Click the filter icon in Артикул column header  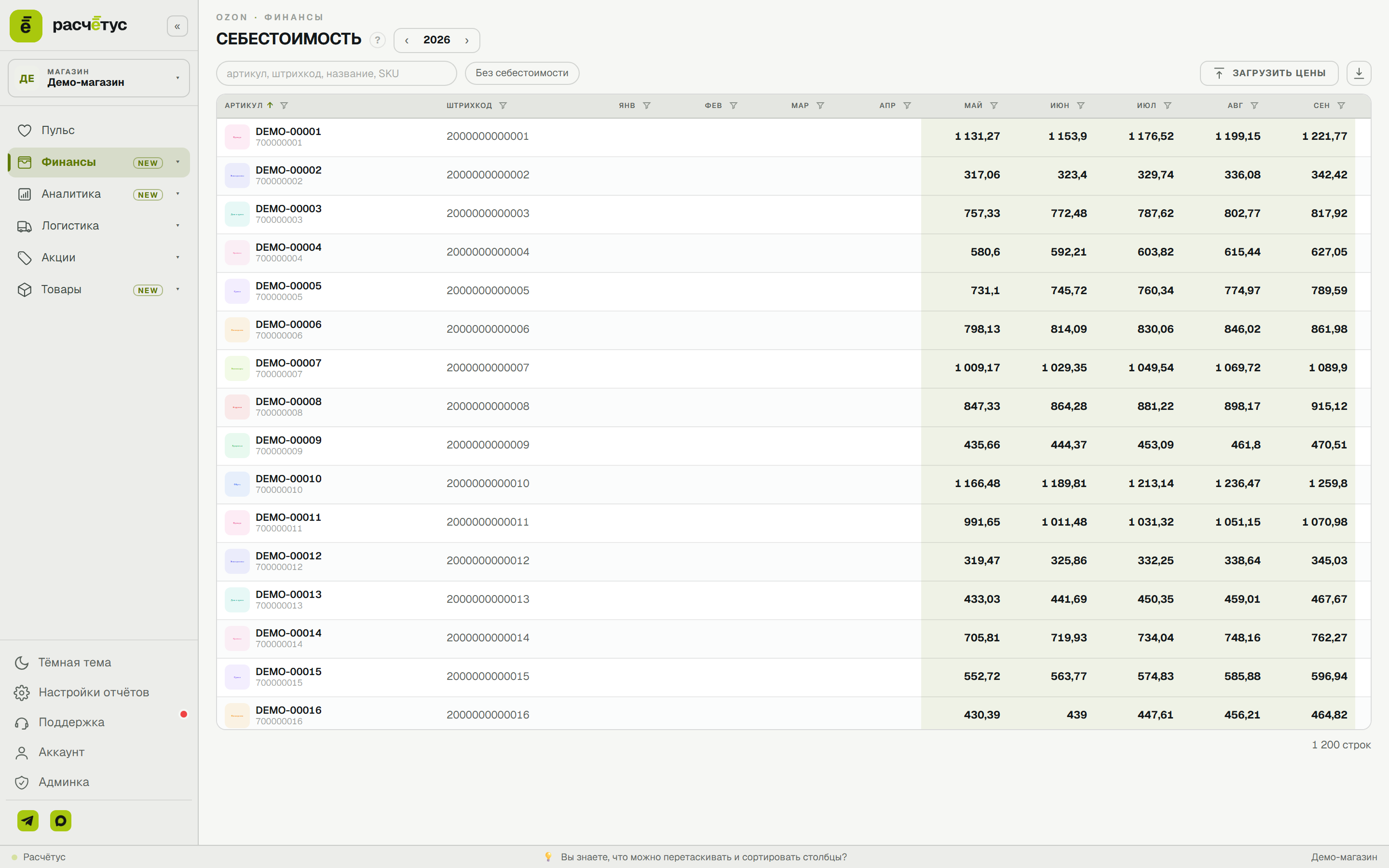pyautogui.click(x=284, y=106)
